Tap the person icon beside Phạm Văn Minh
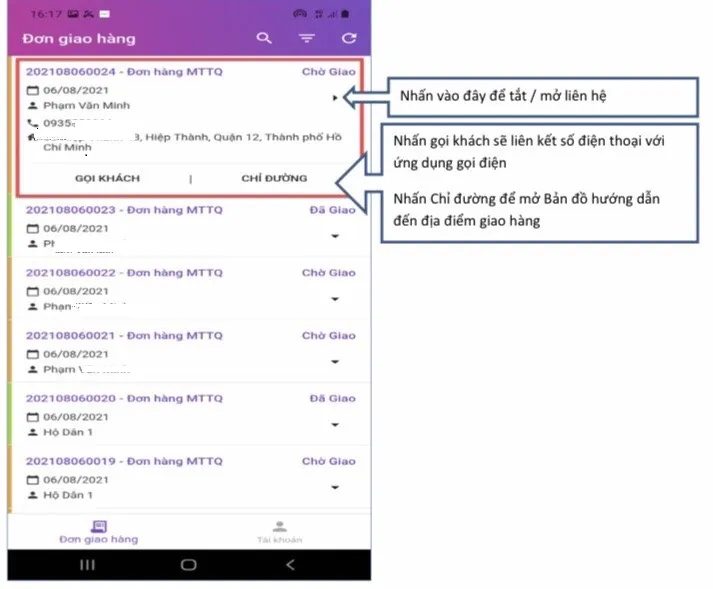713x589 pixels. coord(32,106)
